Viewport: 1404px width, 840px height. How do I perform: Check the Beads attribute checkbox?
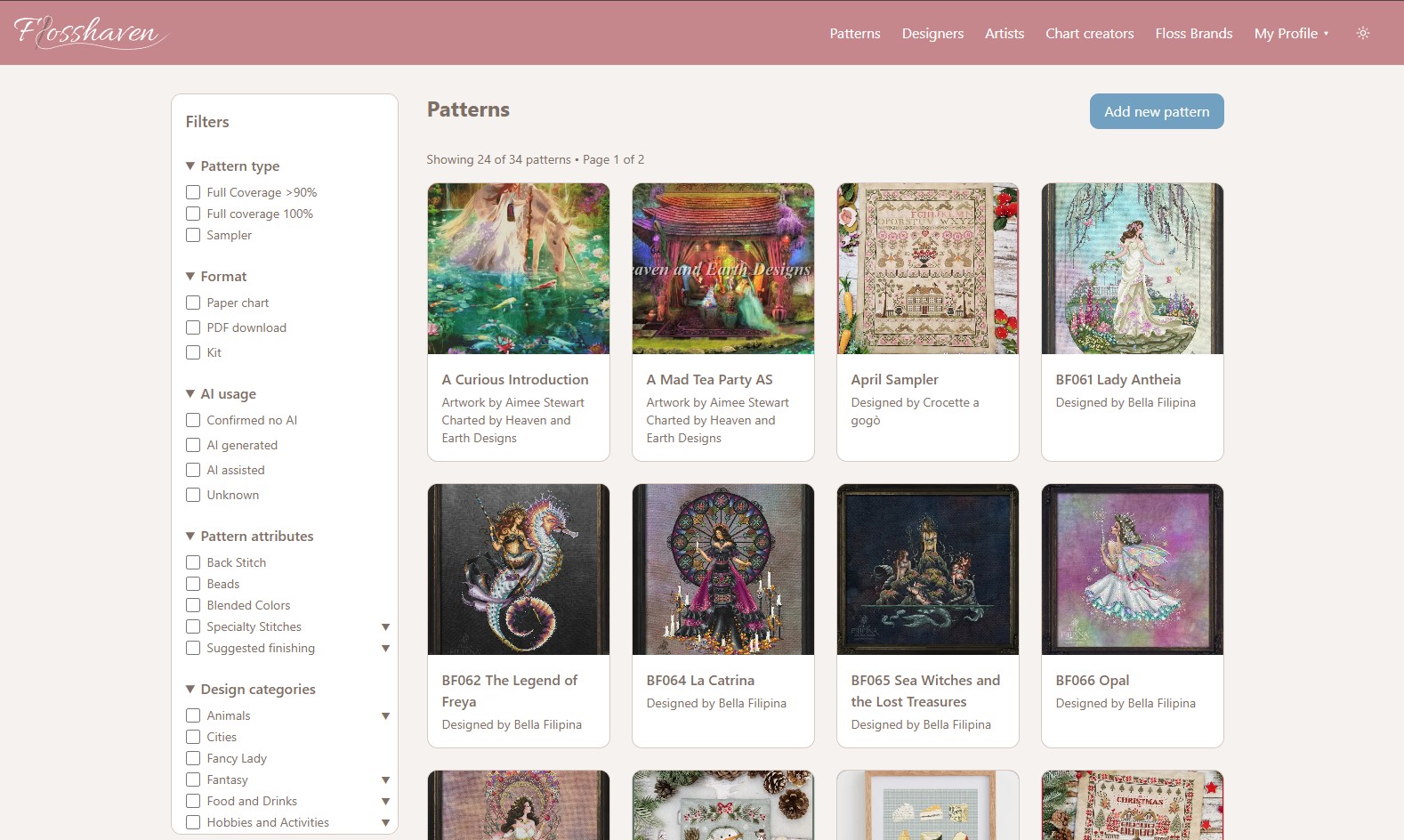coord(193,584)
